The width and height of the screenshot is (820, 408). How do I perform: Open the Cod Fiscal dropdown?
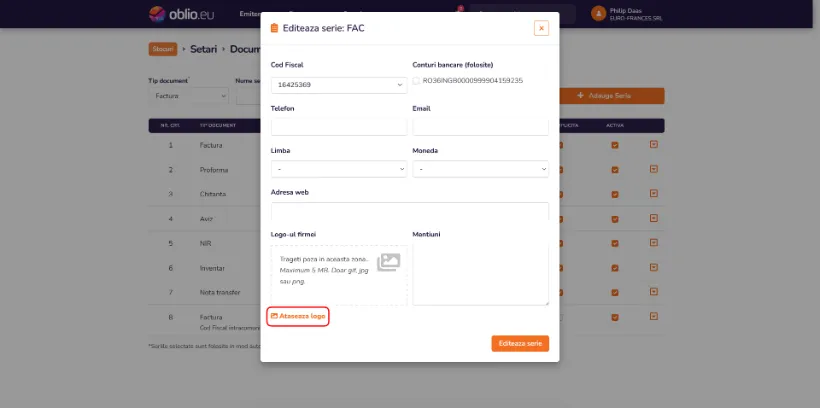click(339, 85)
